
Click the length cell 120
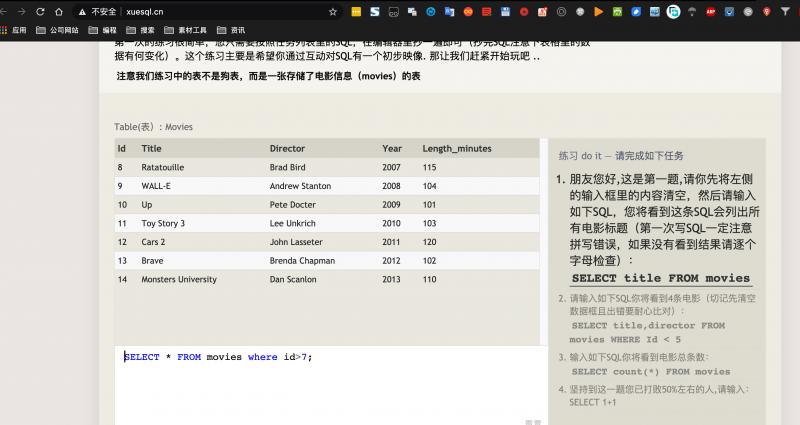tap(429, 242)
